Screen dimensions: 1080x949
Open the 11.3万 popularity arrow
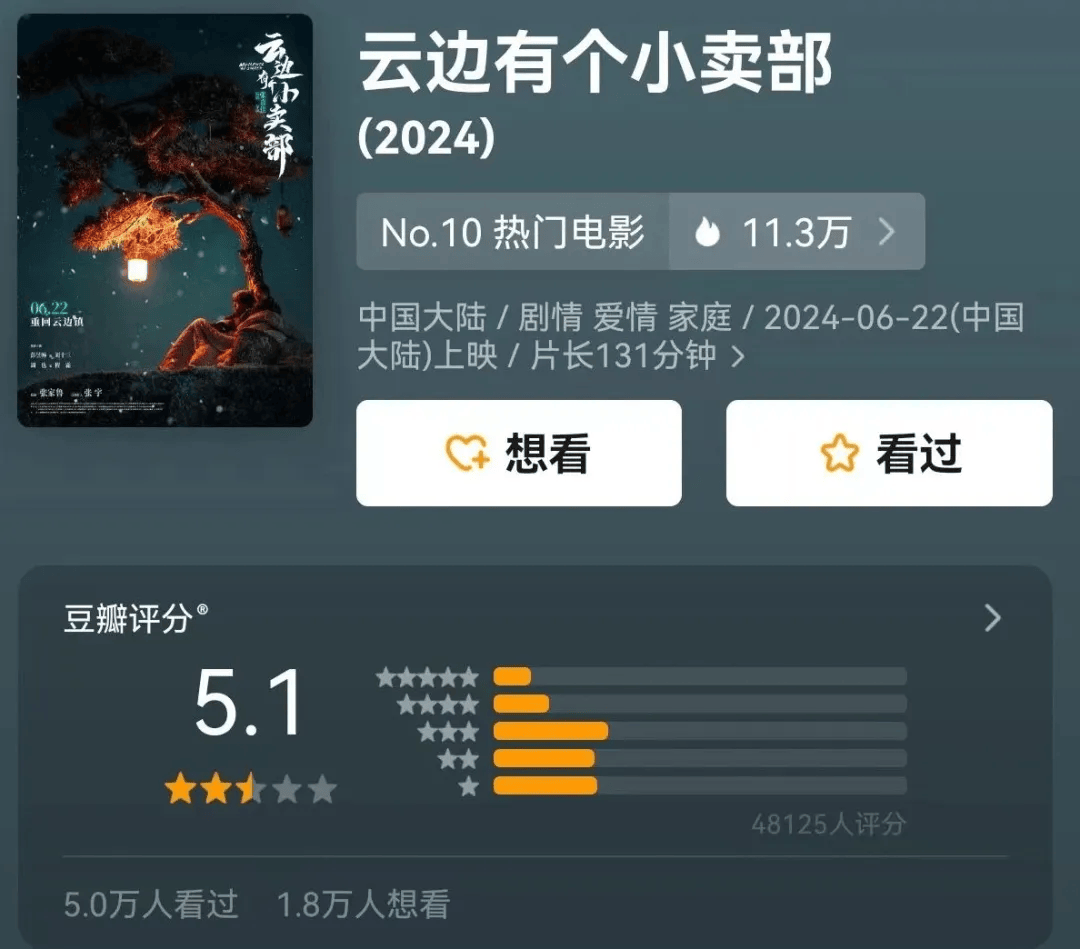click(x=887, y=231)
